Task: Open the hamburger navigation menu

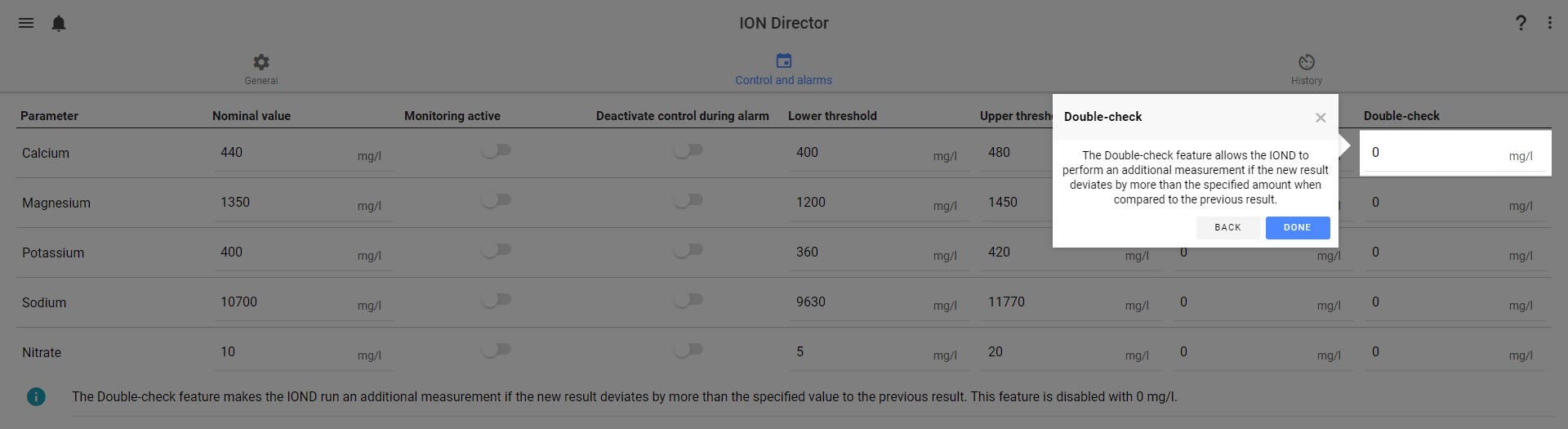Action: pyautogui.click(x=26, y=23)
